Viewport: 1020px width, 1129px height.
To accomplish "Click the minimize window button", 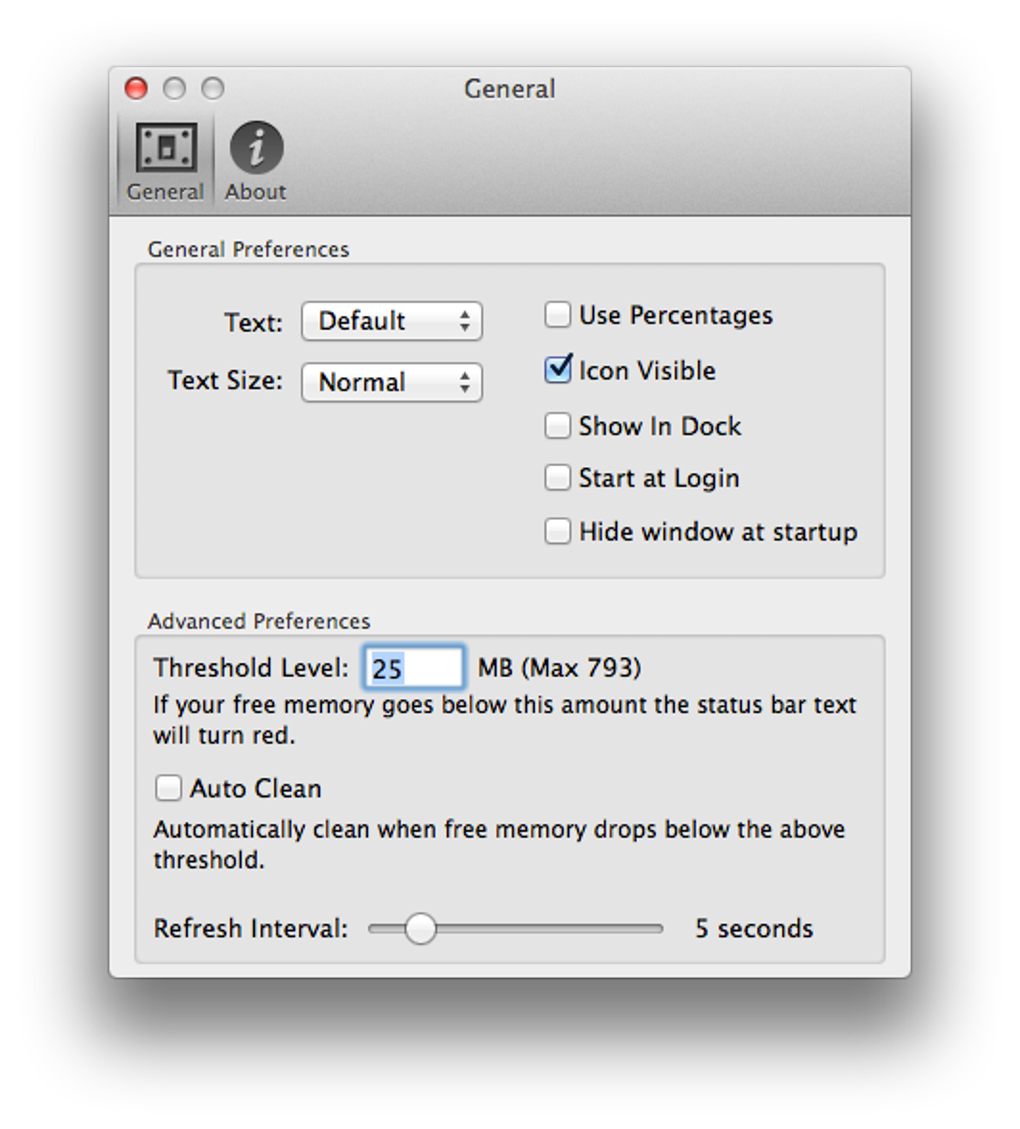I will tap(174, 89).
